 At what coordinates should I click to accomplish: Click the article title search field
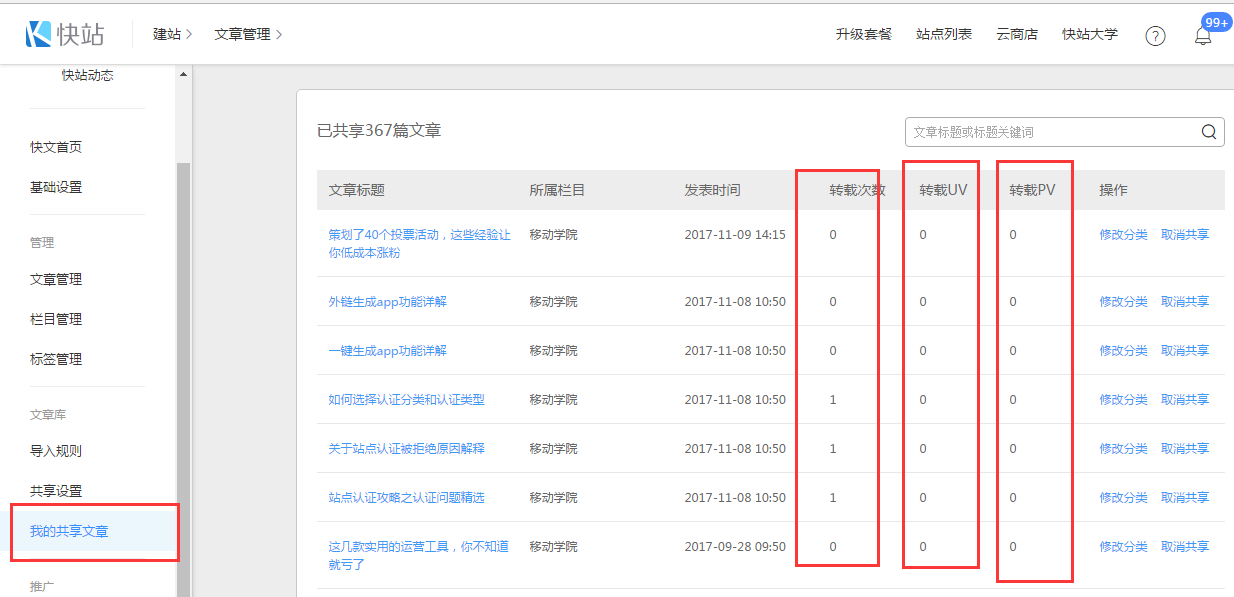pos(1050,132)
